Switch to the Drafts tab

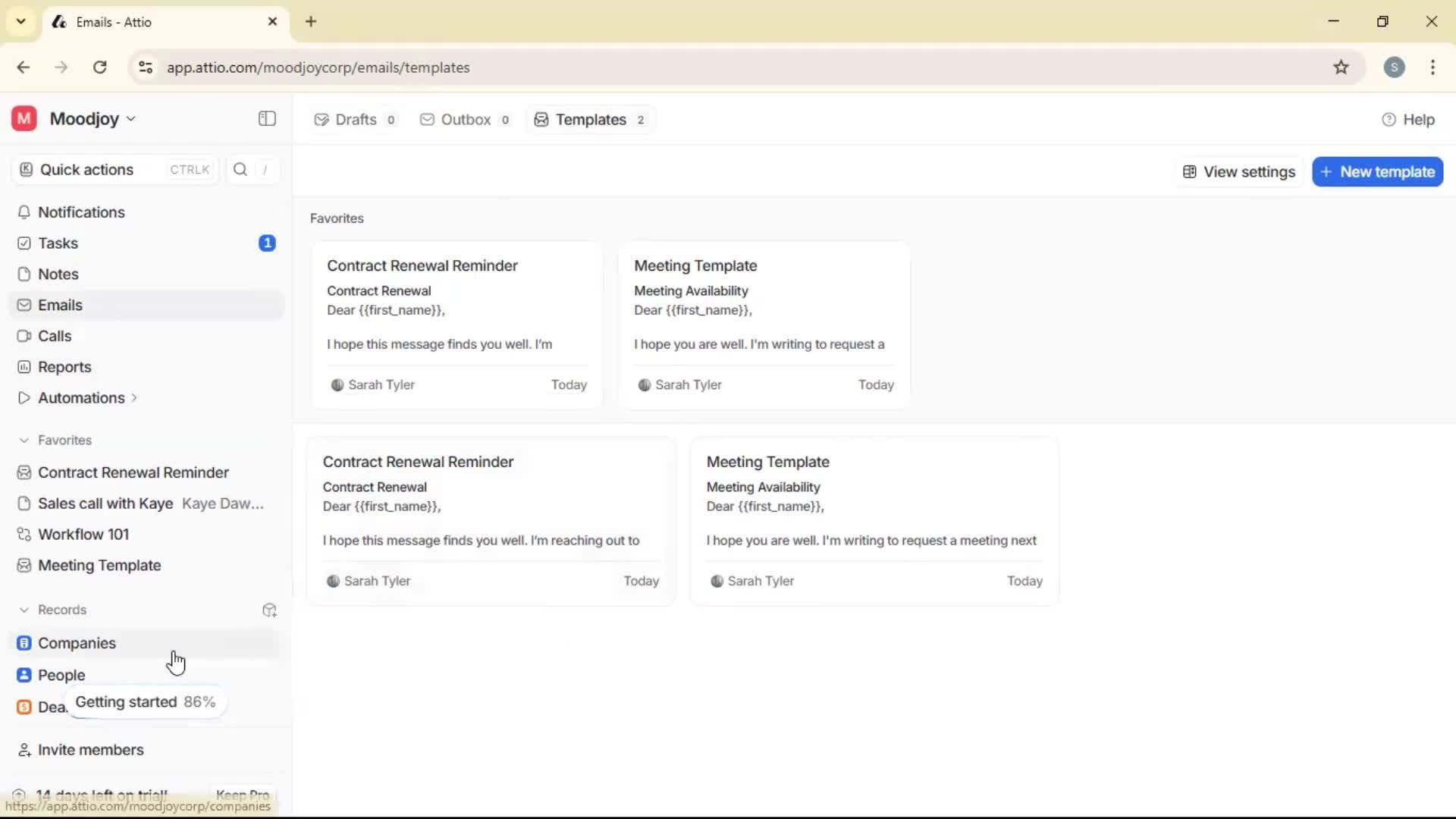354,119
